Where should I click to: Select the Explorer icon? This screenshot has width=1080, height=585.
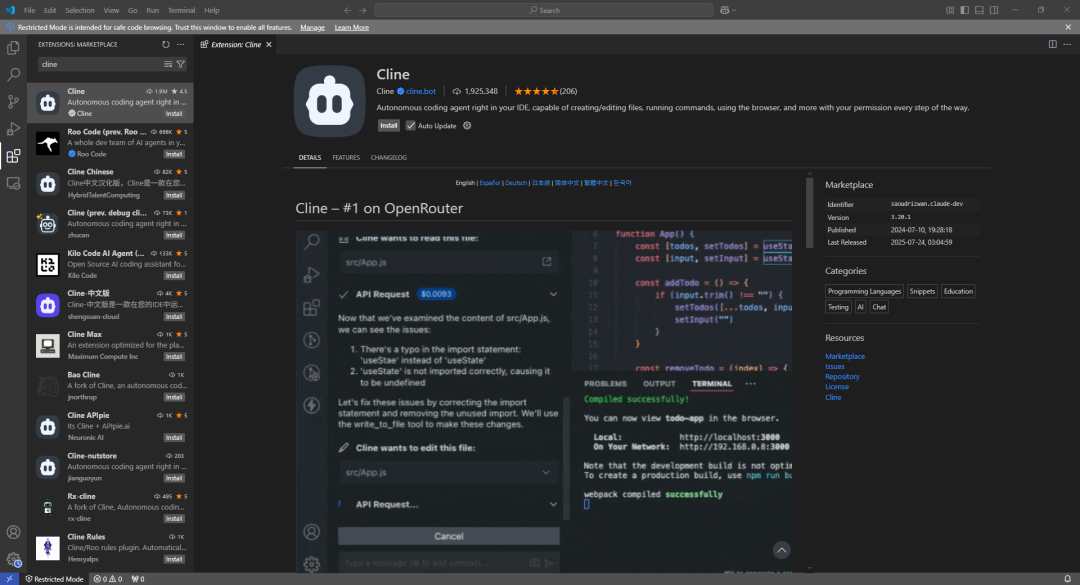13,47
